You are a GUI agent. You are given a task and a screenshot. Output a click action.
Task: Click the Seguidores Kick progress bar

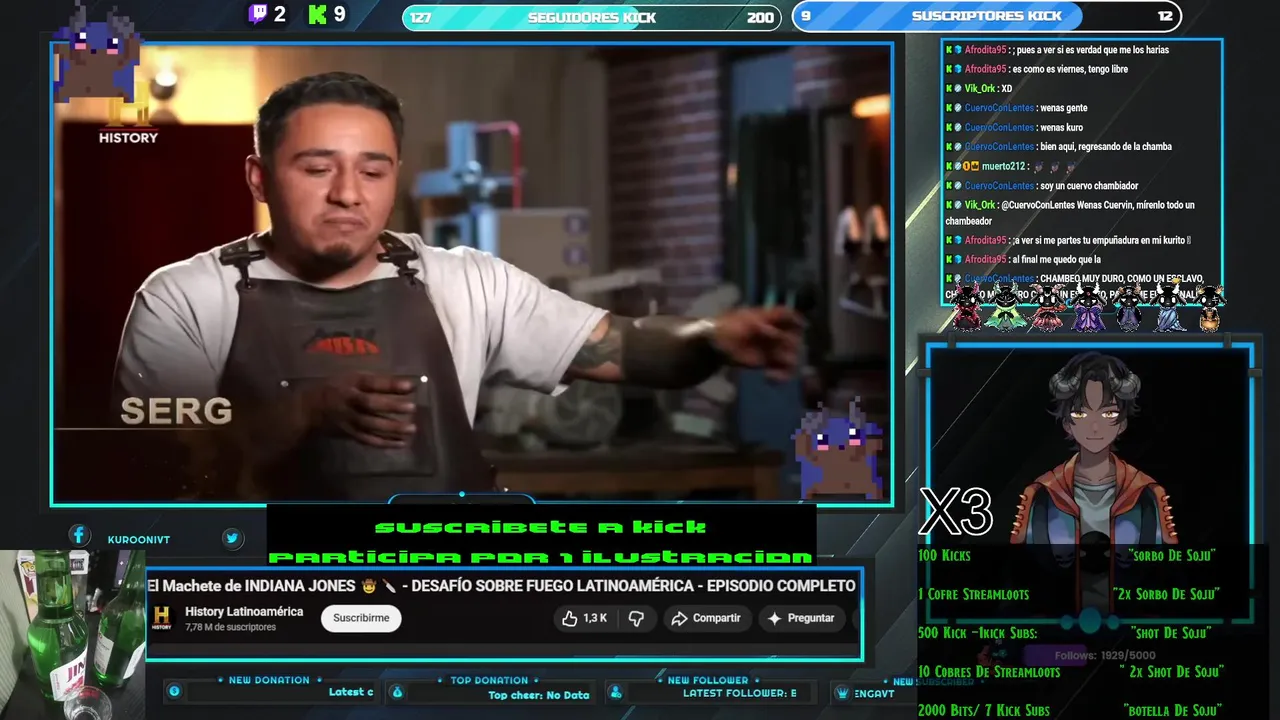point(592,17)
